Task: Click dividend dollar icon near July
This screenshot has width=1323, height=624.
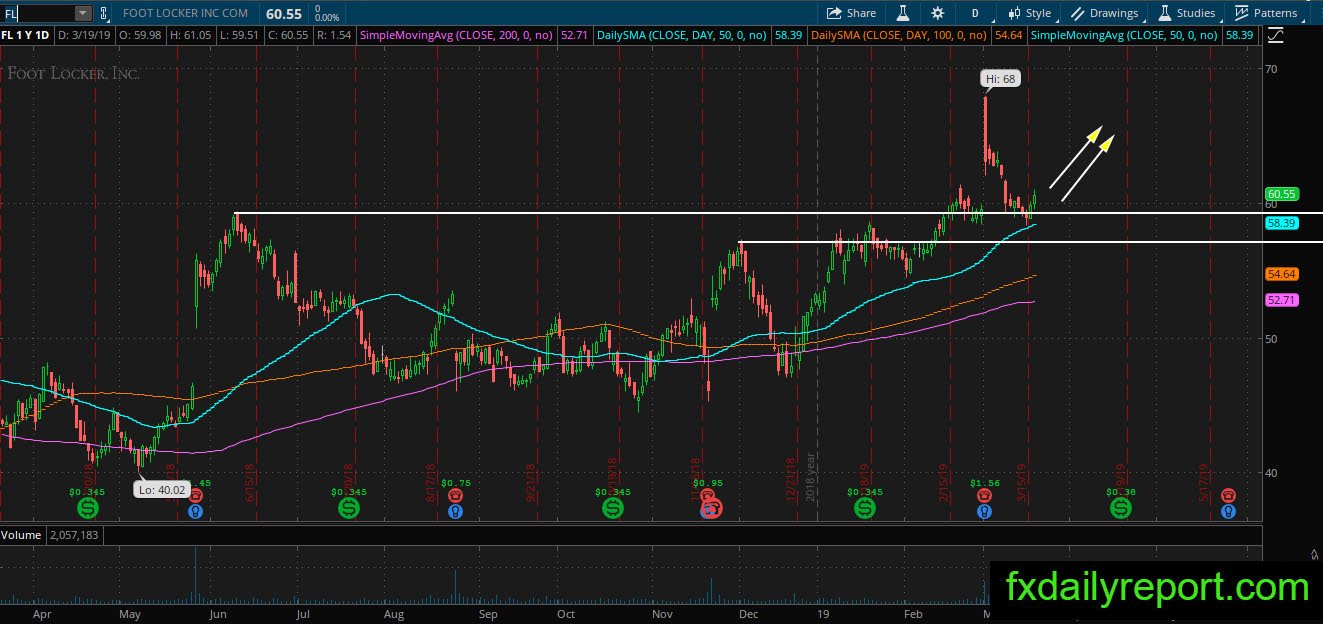Action: tap(348, 509)
